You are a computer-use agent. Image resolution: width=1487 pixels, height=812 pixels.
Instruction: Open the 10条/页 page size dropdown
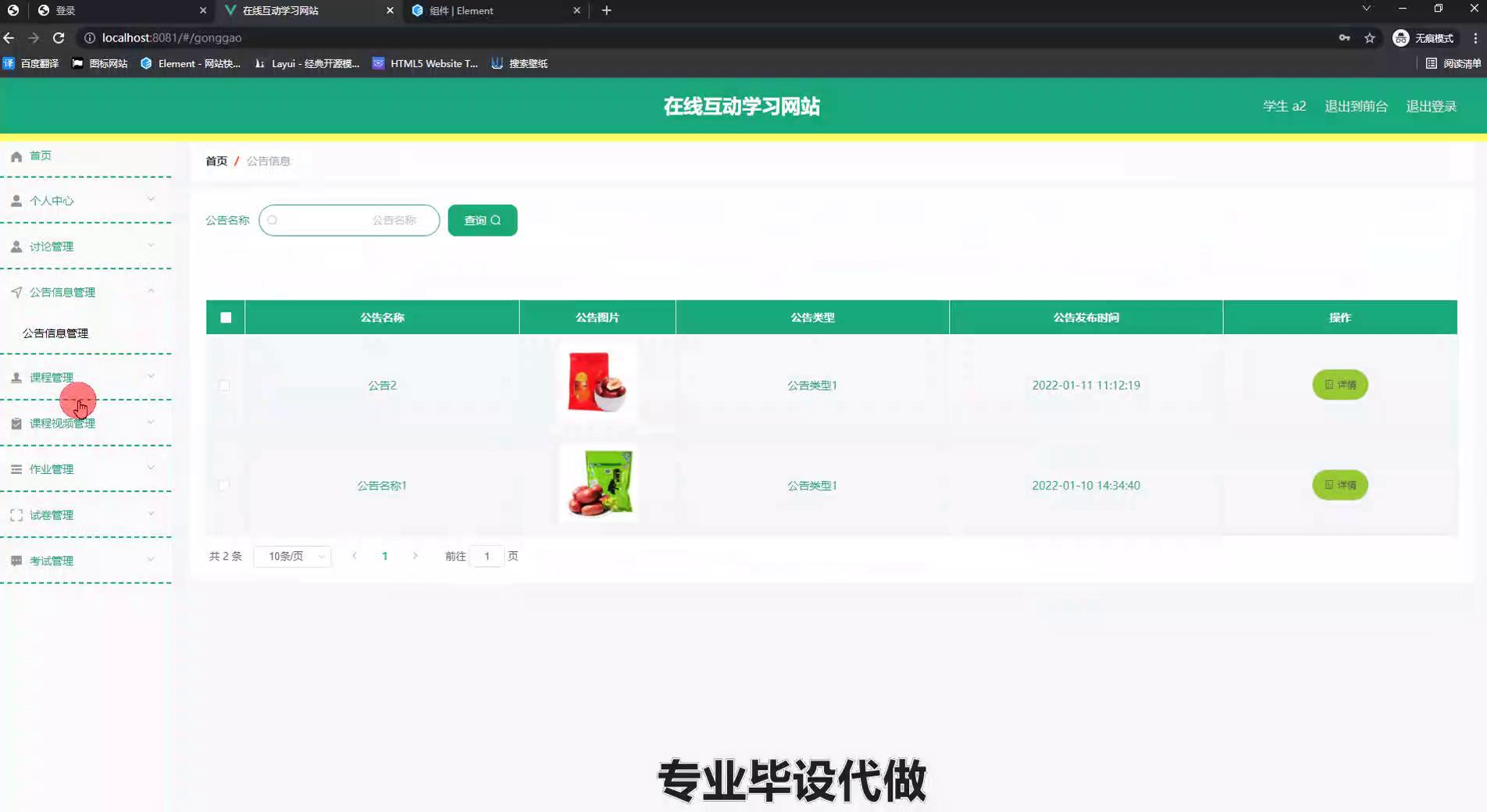tap(294, 557)
